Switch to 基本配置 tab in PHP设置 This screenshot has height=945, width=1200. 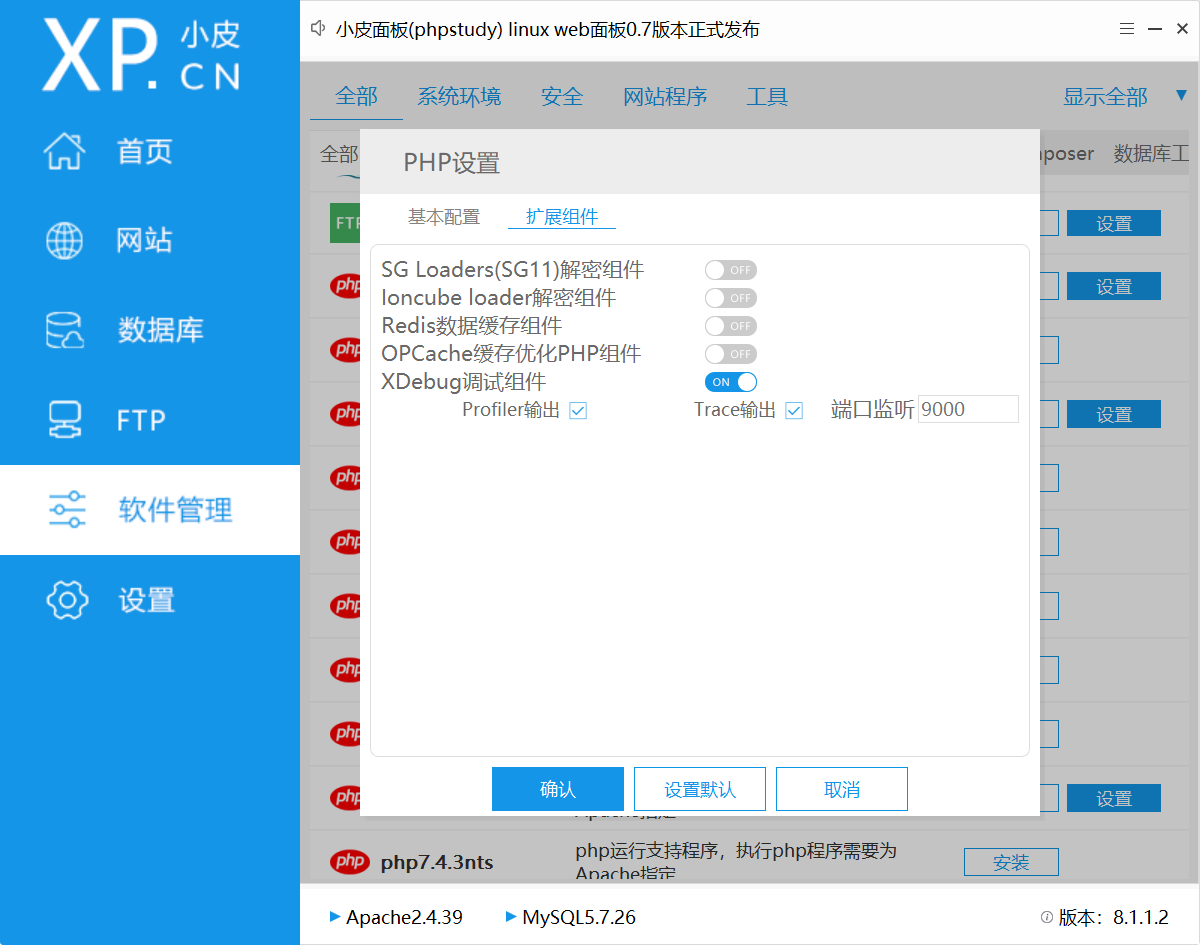pos(443,217)
